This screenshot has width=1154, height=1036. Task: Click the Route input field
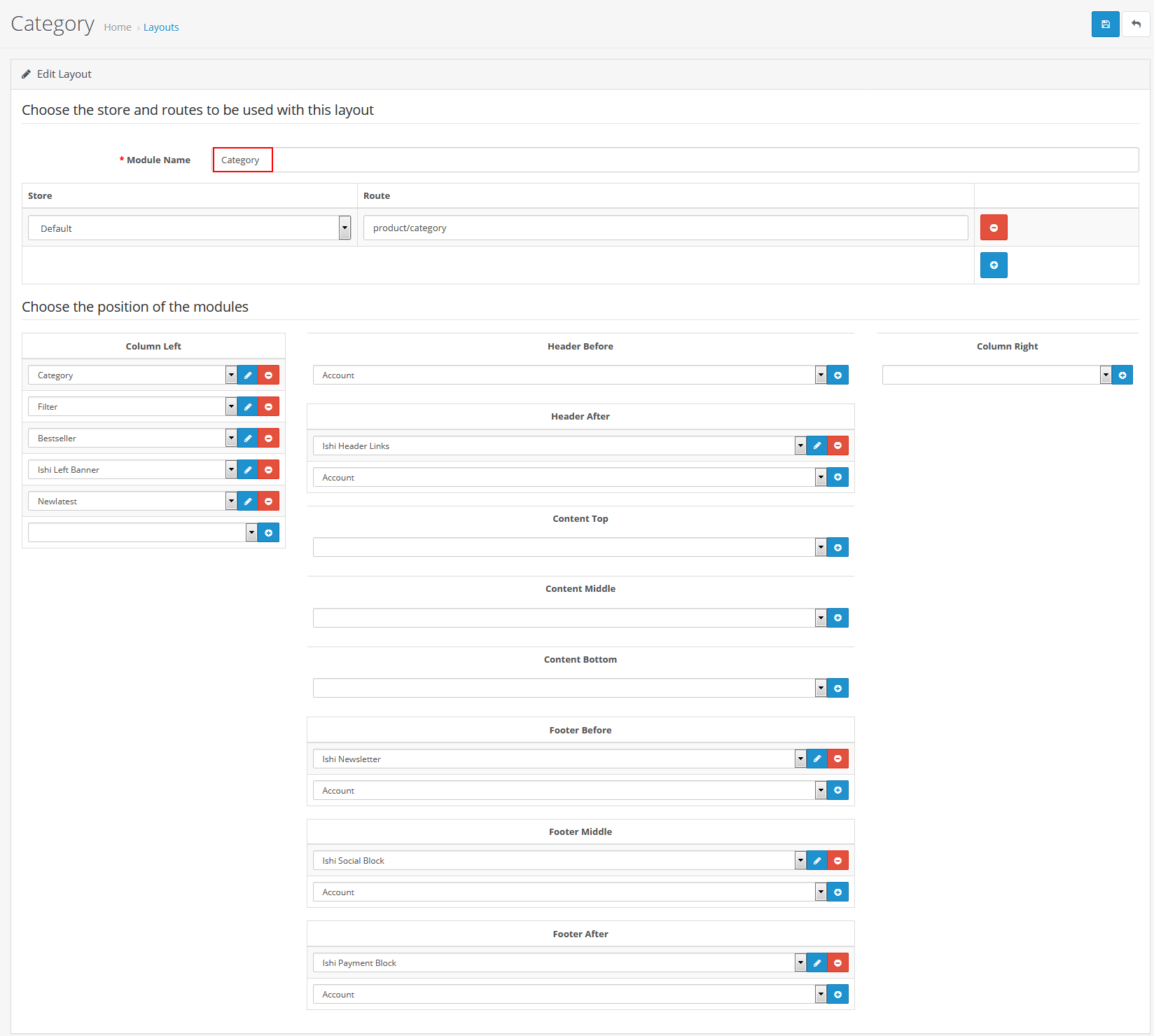point(665,228)
